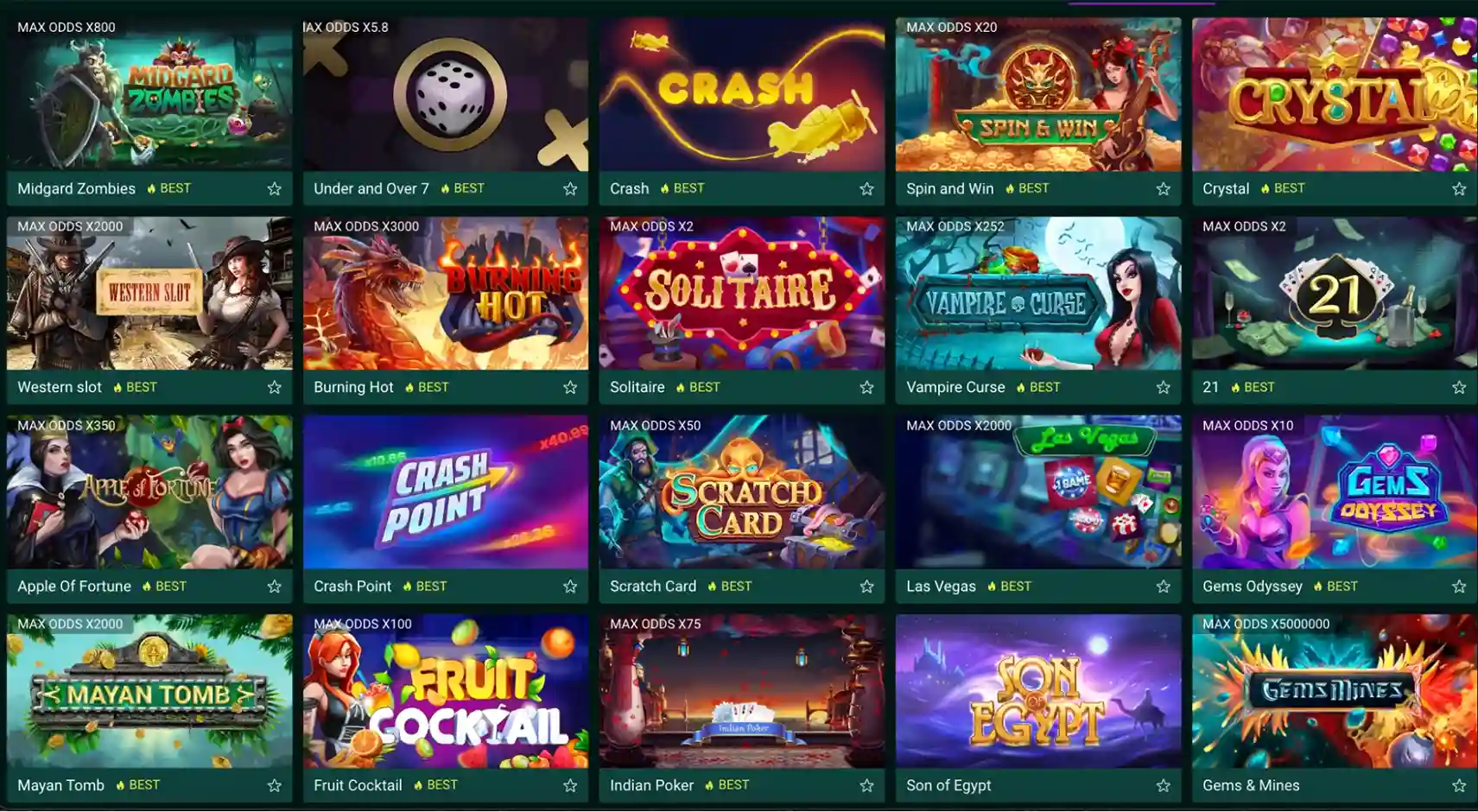The height and width of the screenshot is (812, 1478).
Task: Star the Son of Egypt game
Action: [x=1163, y=785]
